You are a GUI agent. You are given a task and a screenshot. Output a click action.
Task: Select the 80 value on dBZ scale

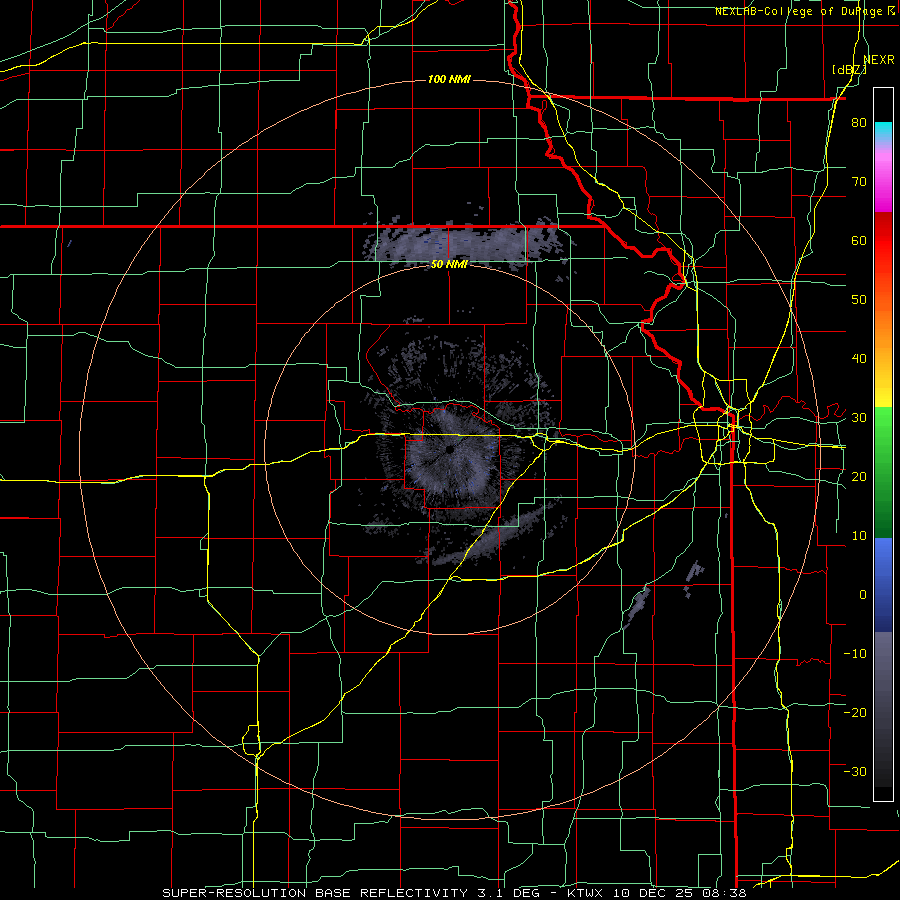(859, 123)
